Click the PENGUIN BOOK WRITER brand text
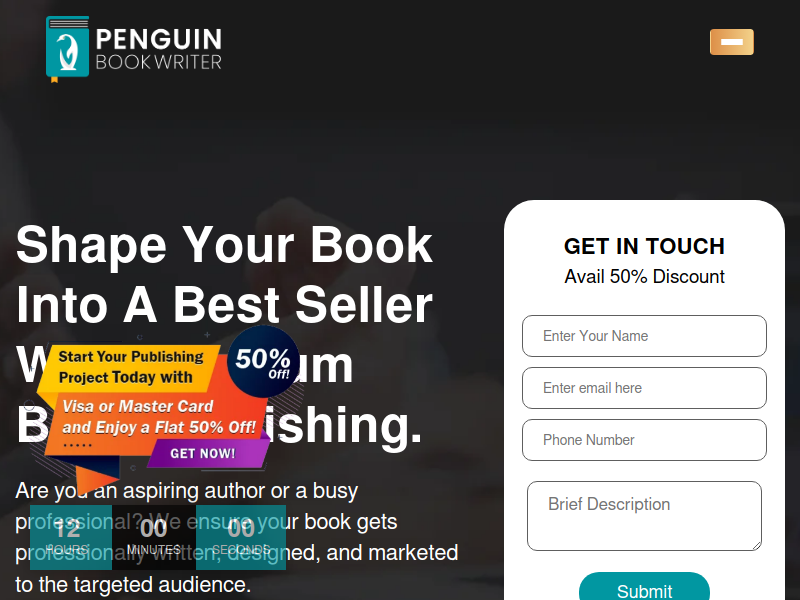The image size is (800, 600). [x=159, y=48]
